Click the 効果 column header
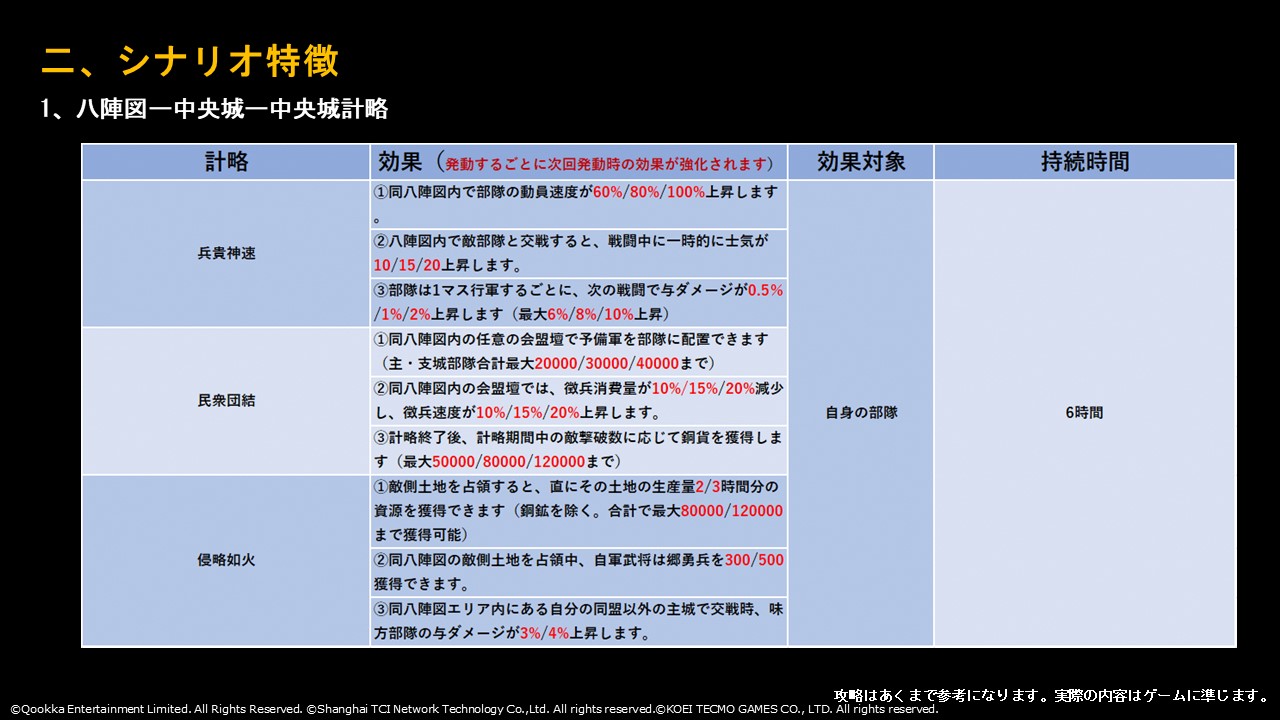The height and width of the screenshot is (720, 1280). pyautogui.click(x=579, y=162)
